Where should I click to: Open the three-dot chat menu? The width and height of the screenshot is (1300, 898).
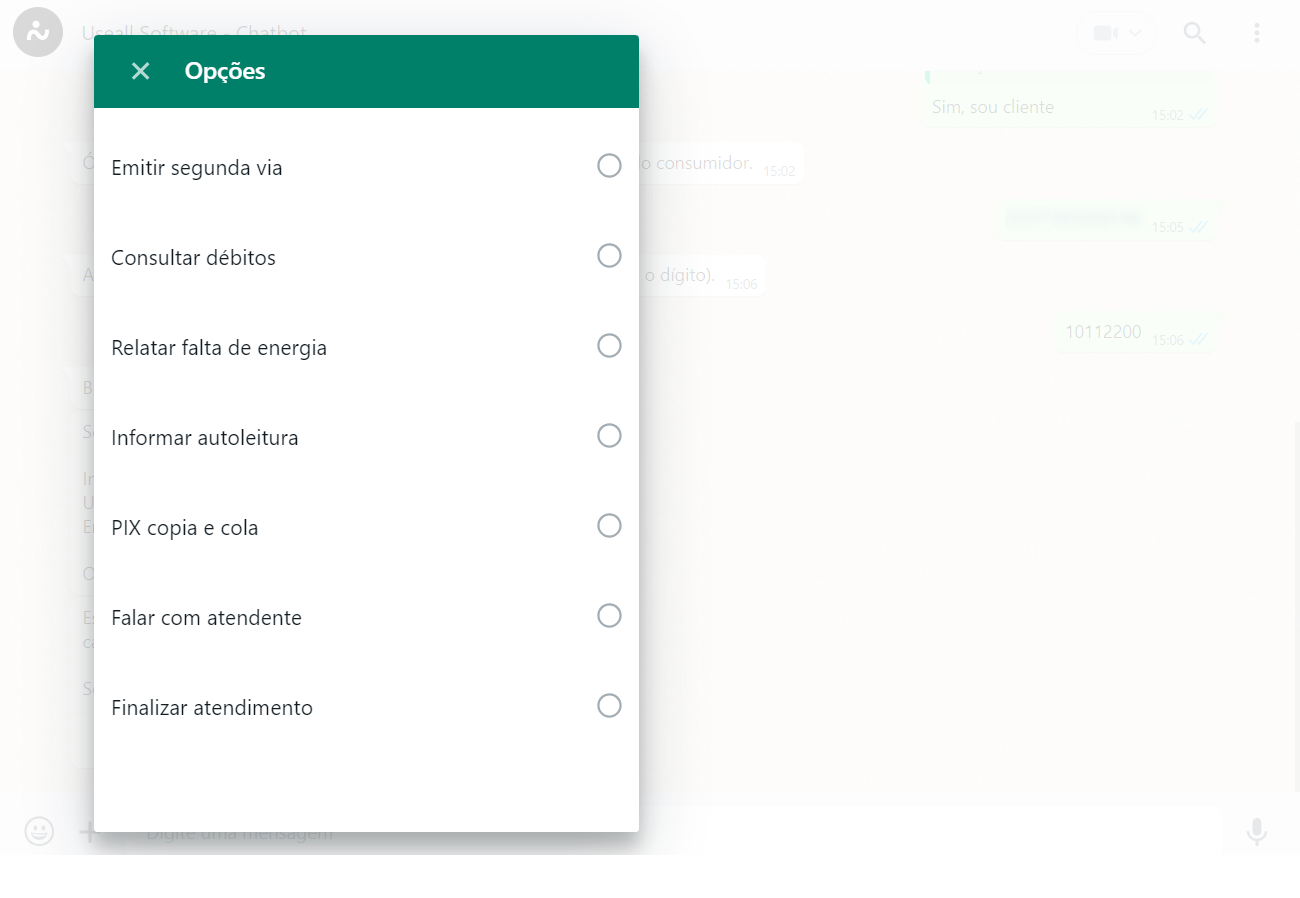1257,33
